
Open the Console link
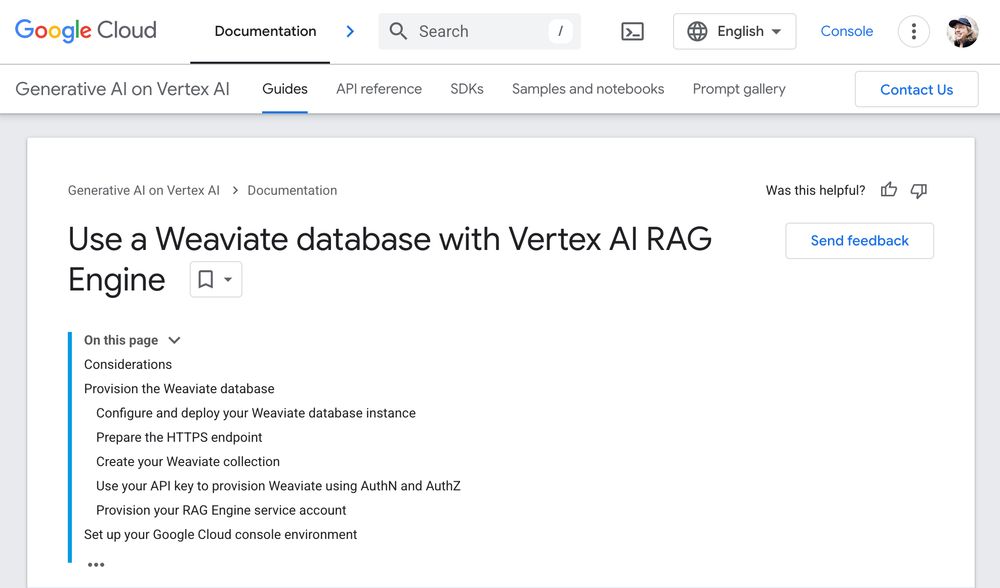pos(846,31)
